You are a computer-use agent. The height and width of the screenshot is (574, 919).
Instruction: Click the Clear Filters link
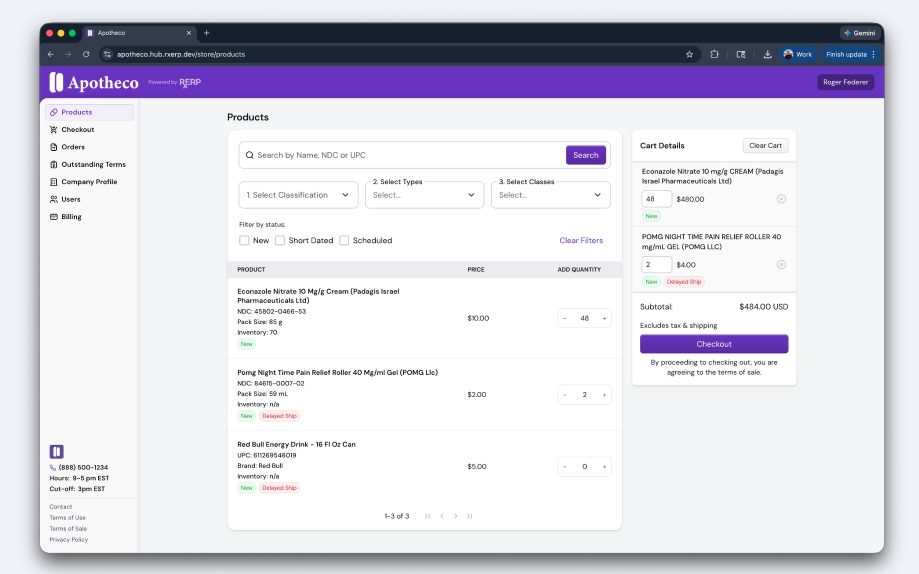[x=581, y=241]
